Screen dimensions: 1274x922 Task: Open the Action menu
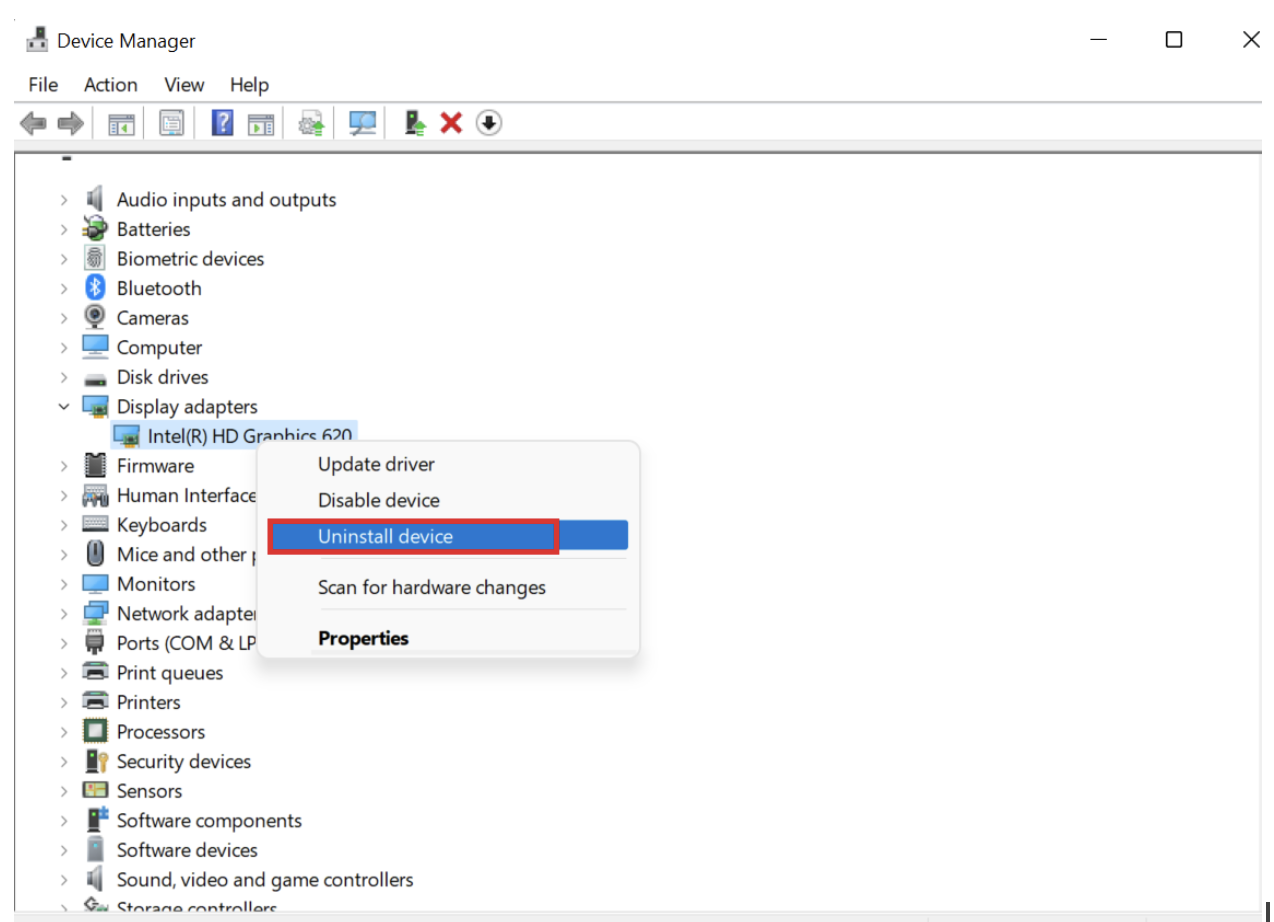click(110, 85)
